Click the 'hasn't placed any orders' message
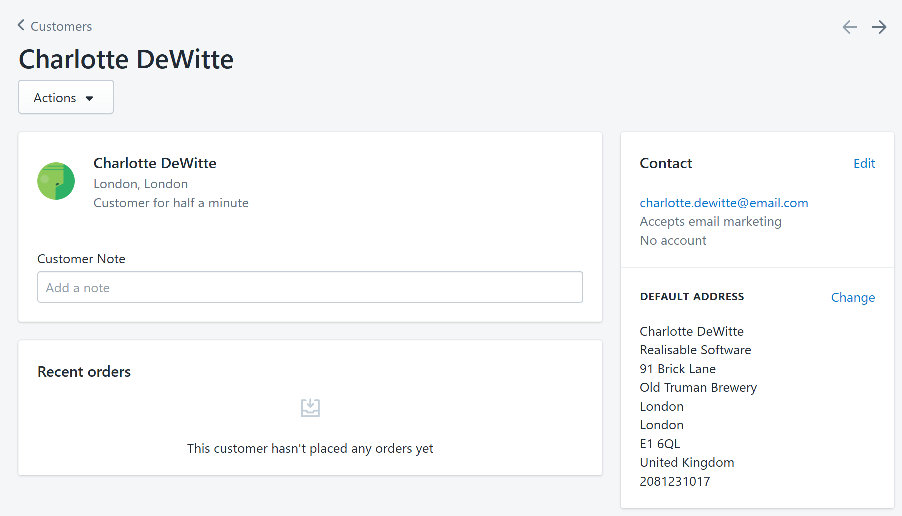Screen dimensions: 902x516 tap(310, 448)
